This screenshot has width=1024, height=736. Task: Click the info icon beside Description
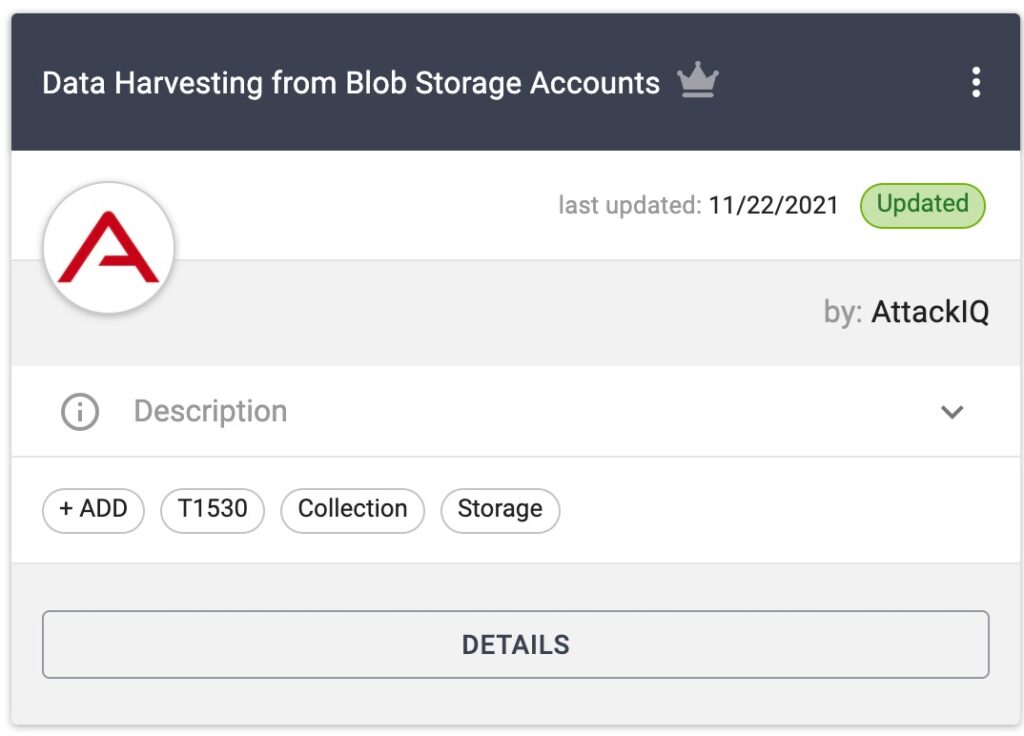(x=79, y=411)
